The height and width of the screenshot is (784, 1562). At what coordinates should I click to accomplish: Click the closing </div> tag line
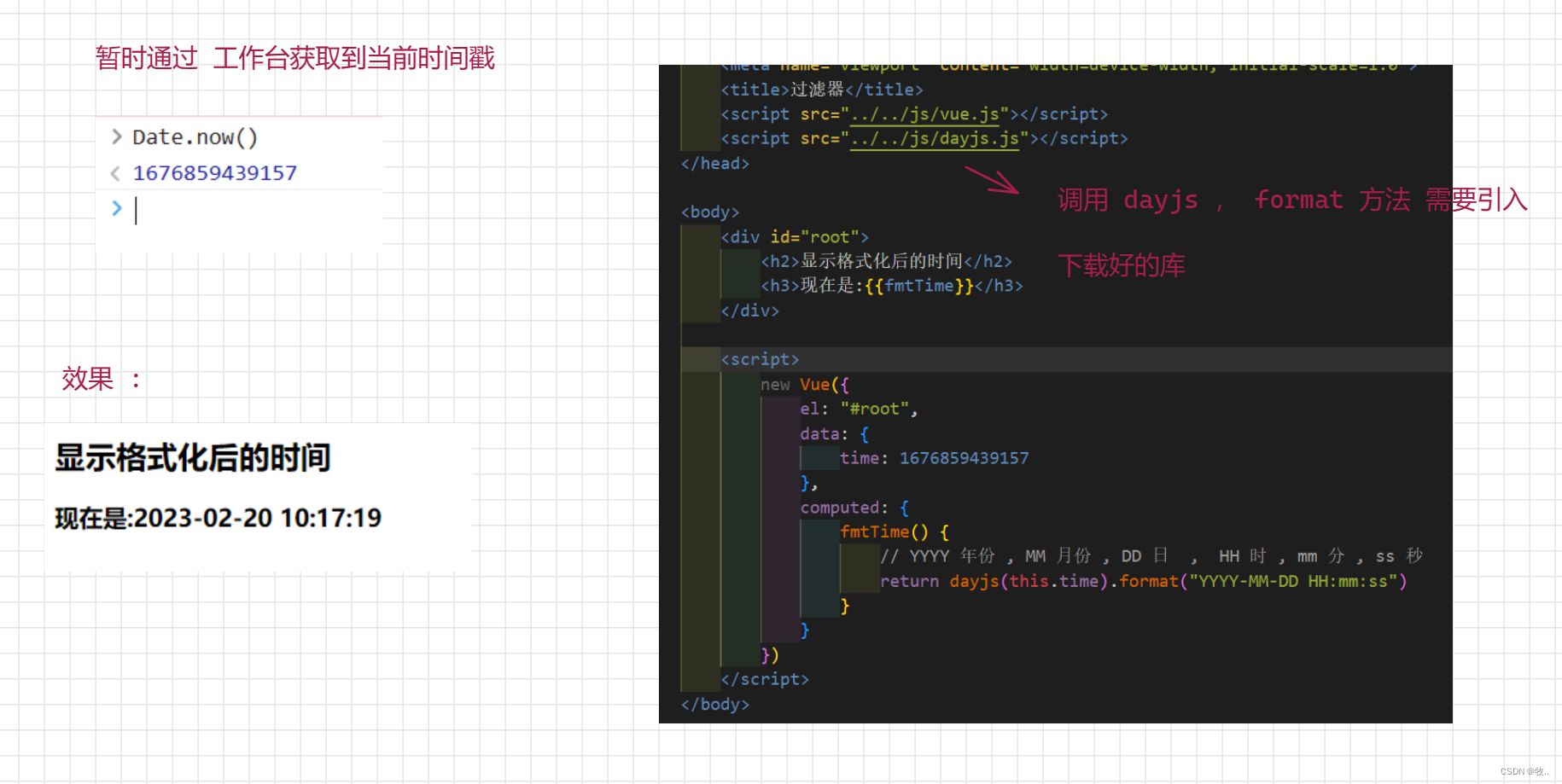pyautogui.click(x=750, y=311)
